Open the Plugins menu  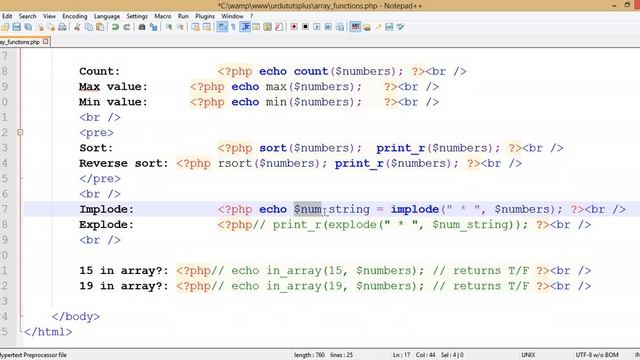pos(205,16)
